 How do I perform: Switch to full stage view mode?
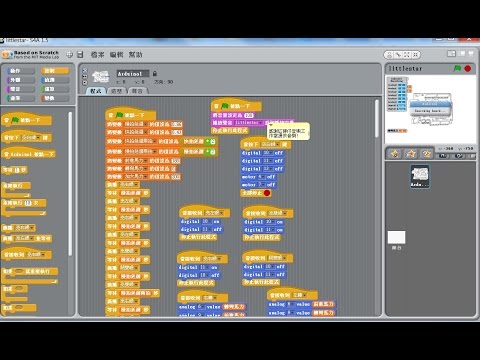click(x=462, y=54)
